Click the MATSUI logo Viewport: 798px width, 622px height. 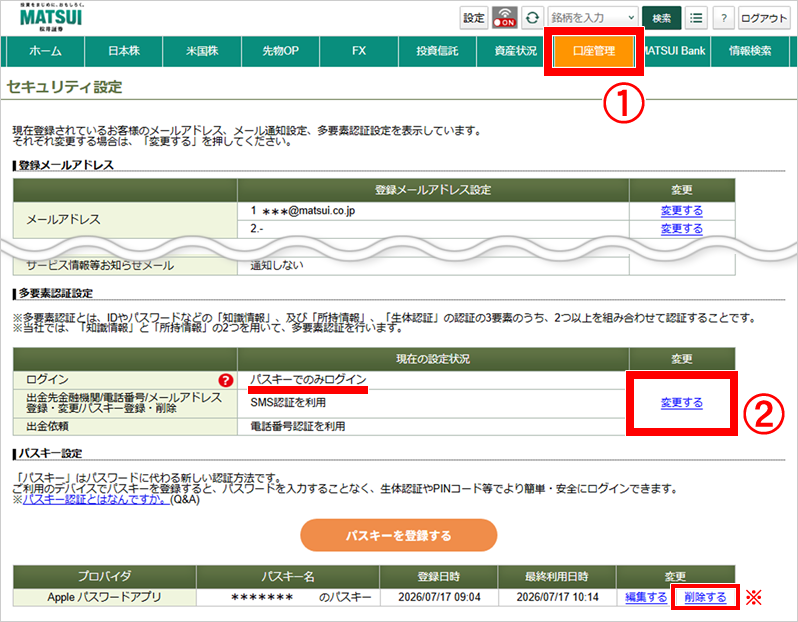[x=51, y=17]
